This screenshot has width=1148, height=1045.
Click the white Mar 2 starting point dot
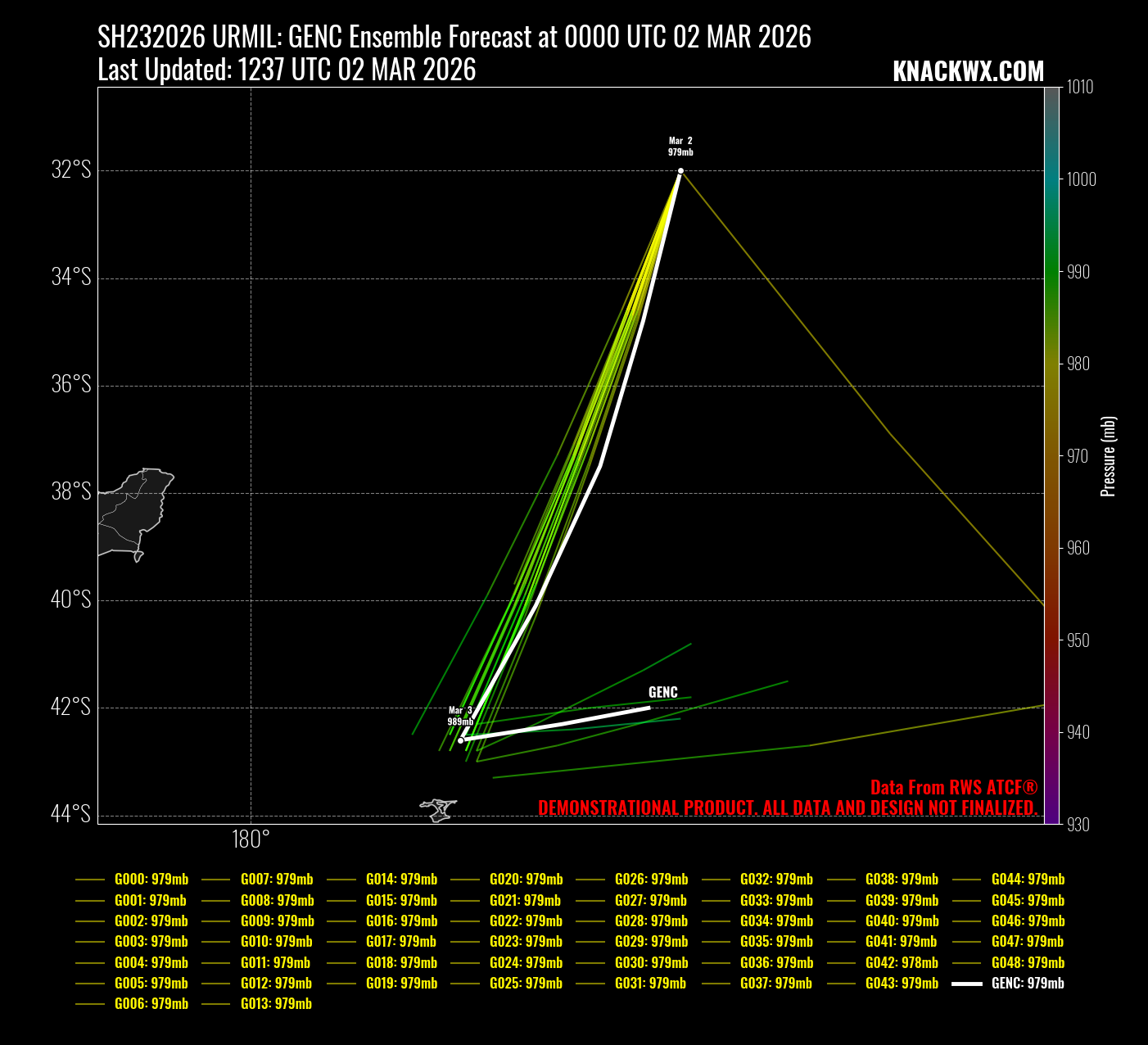[x=680, y=170]
